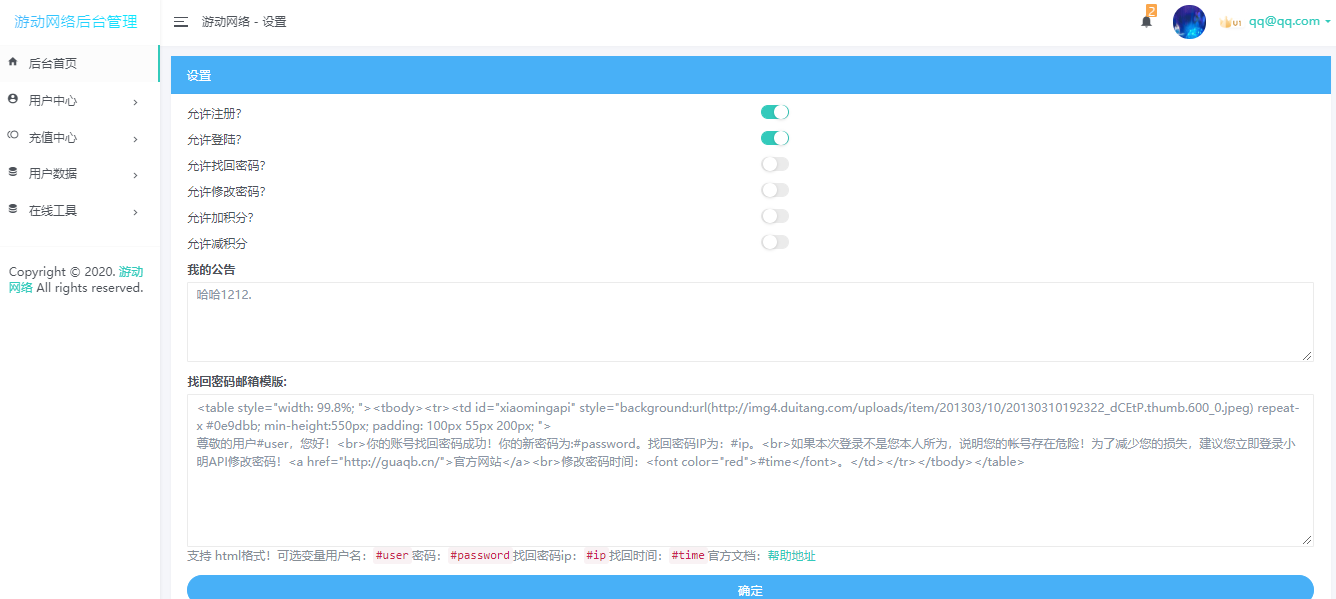Screen dimensions: 1336x599
Task: Open 用户数据 sidebar menu
Action: 80,174
